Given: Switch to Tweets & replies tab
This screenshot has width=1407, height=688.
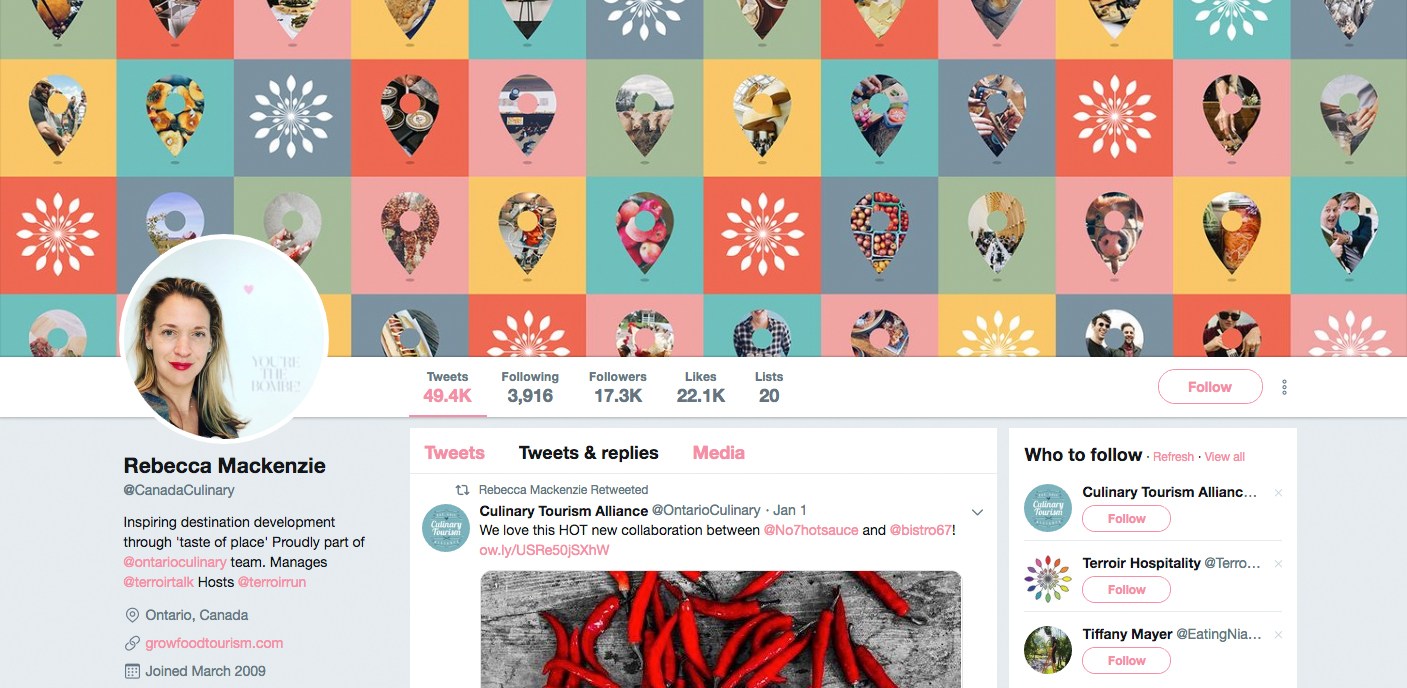Looking at the screenshot, I should [588, 453].
